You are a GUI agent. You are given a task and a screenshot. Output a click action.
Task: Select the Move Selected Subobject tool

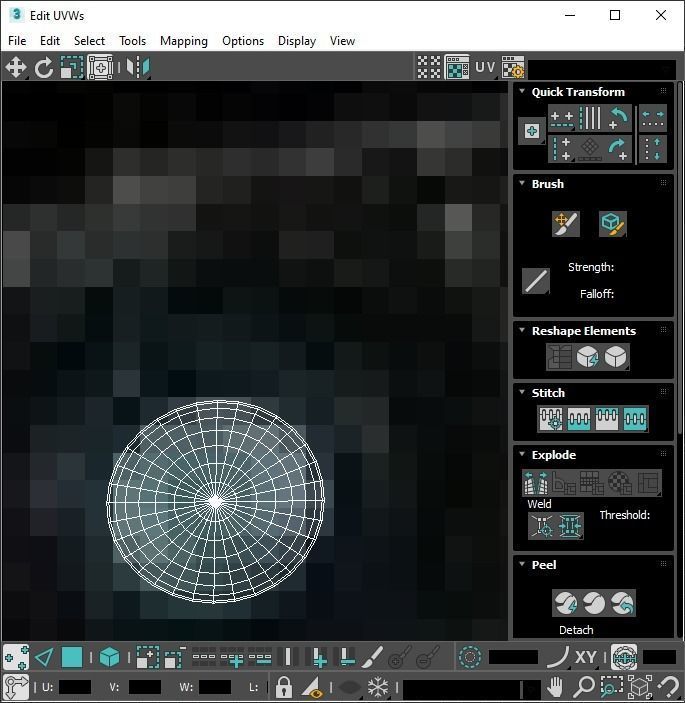coord(16,67)
